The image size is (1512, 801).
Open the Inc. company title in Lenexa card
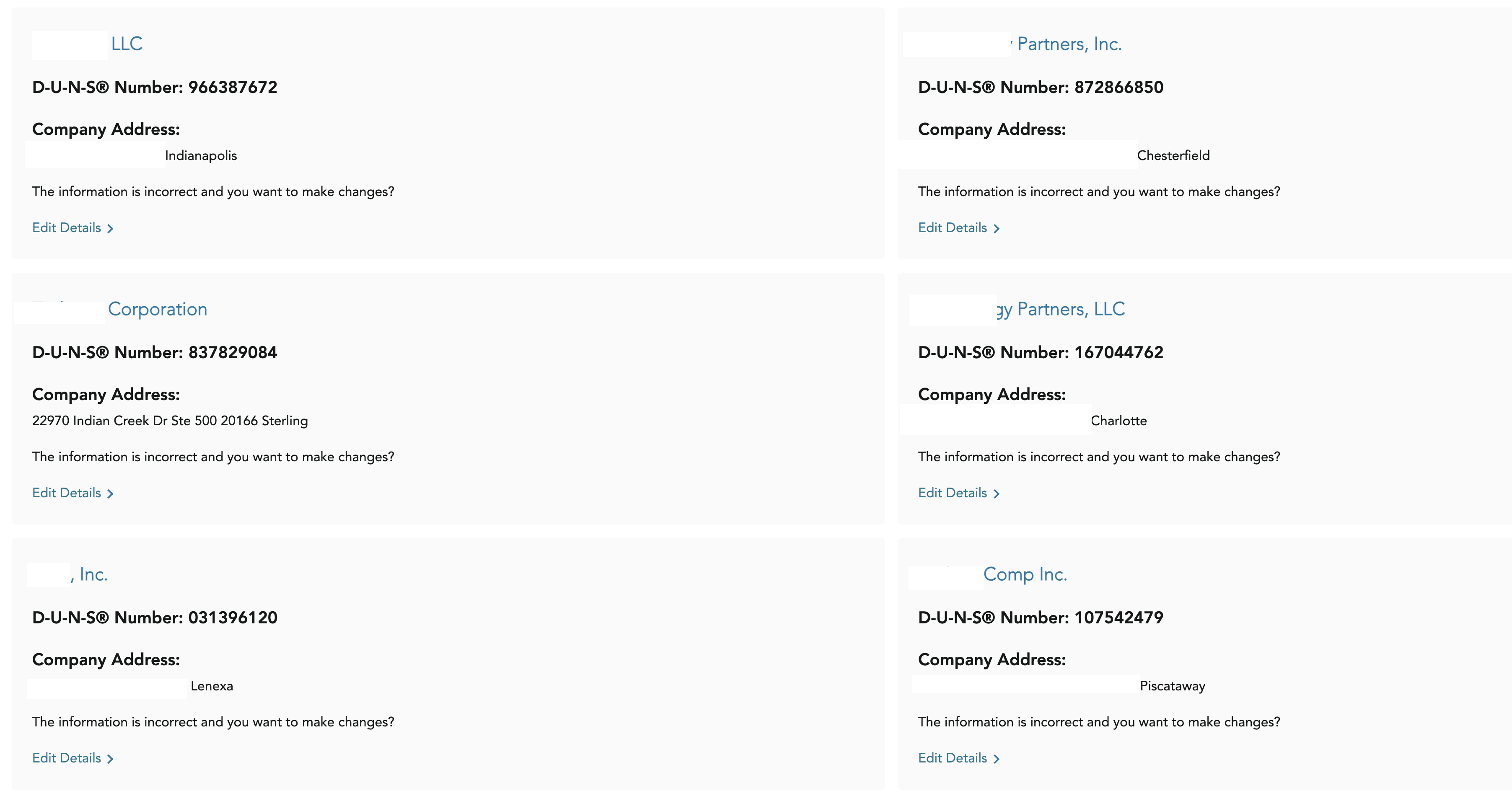pos(93,574)
